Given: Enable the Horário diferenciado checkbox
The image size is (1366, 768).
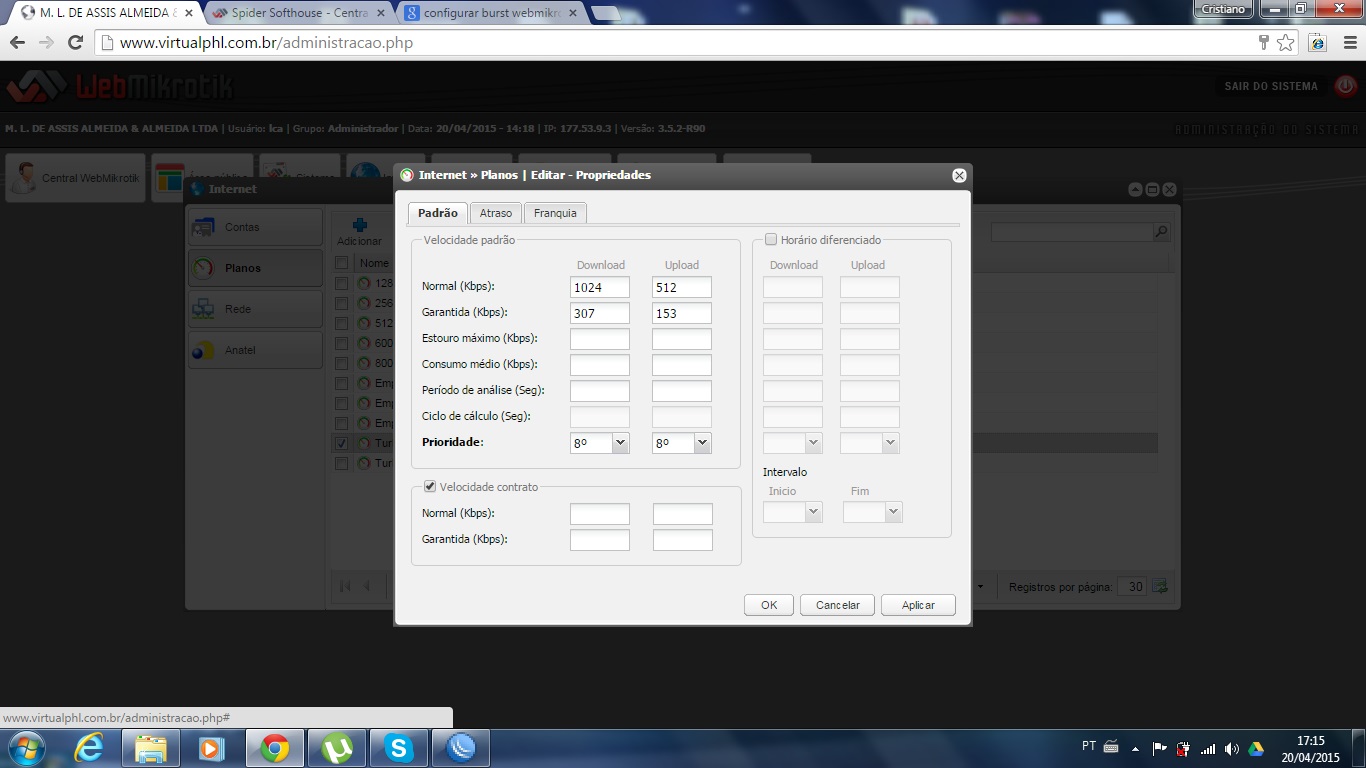Looking at the screenshot, I should click(x=771, y=240).
